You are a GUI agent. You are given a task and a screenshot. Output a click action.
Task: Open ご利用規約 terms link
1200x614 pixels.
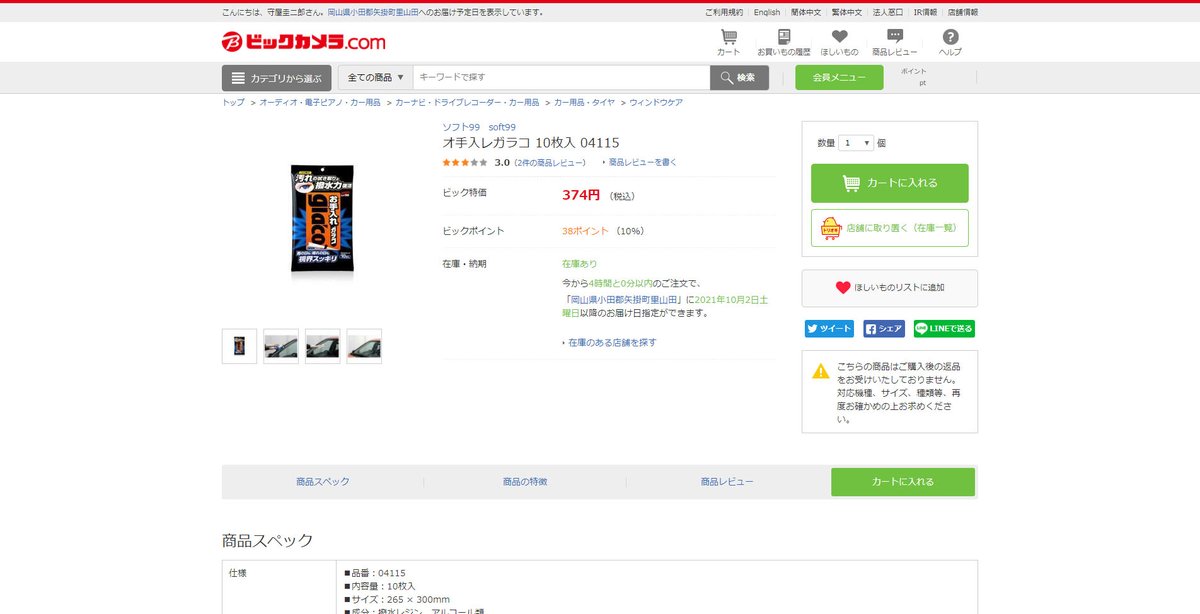724,13
